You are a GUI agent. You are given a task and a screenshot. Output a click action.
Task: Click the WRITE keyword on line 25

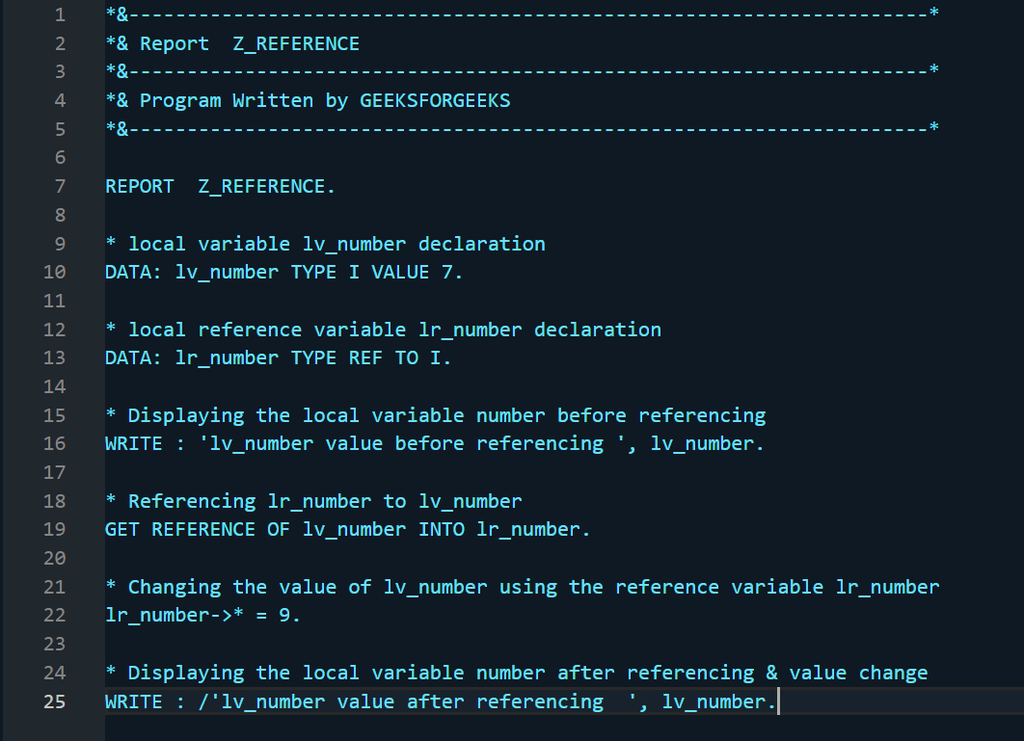point(133,702)
